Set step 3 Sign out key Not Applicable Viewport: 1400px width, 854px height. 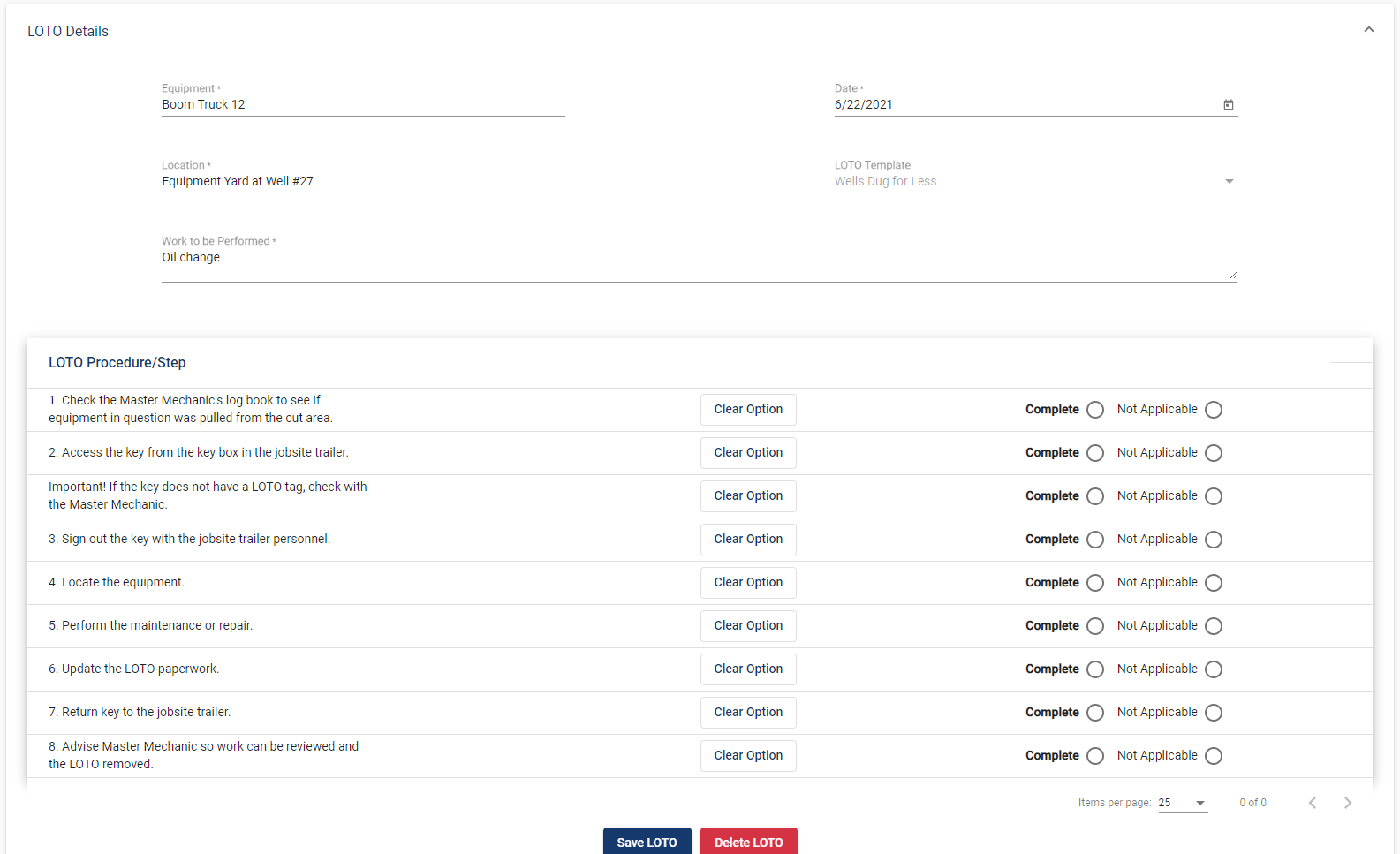[1214, 540]
